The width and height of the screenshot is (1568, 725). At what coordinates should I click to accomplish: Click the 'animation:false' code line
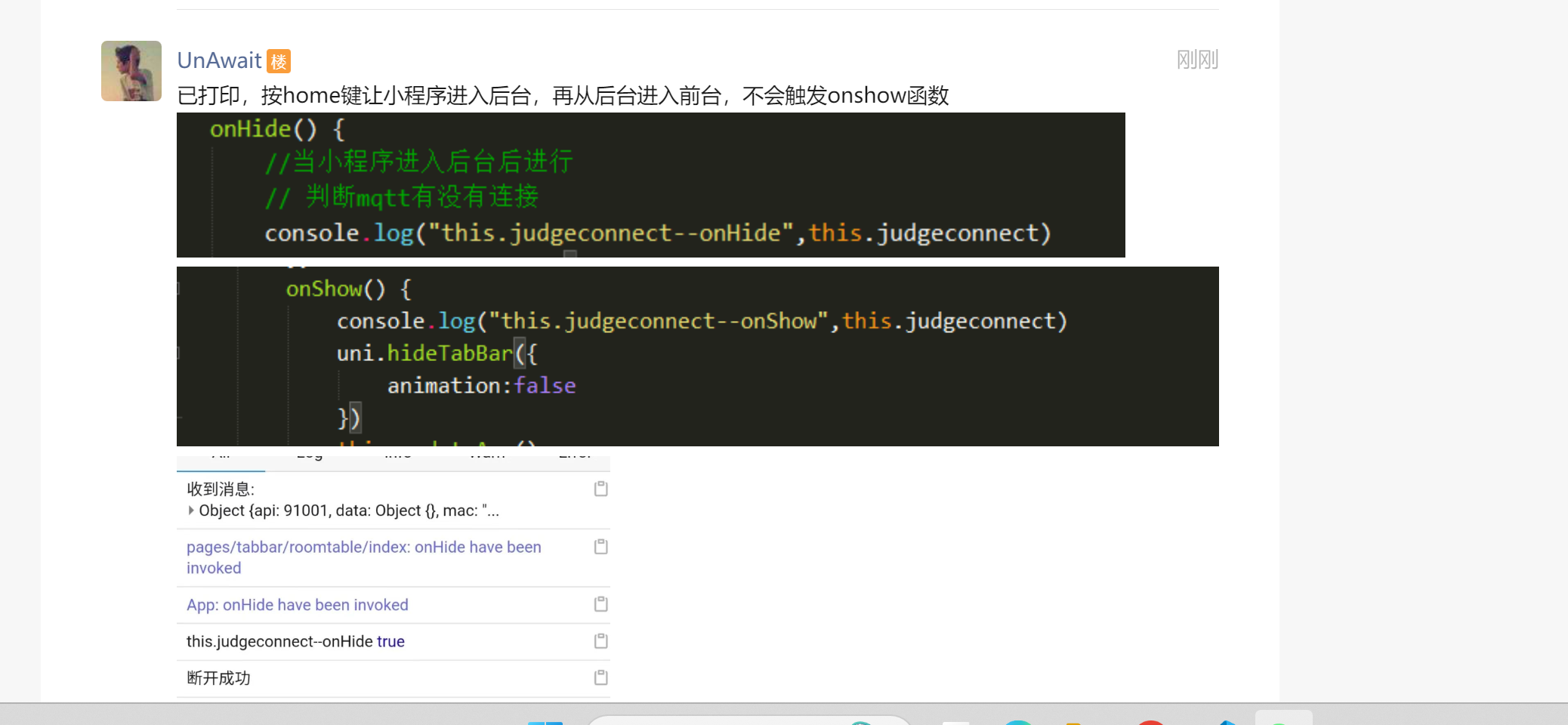(x=482, y=386)
